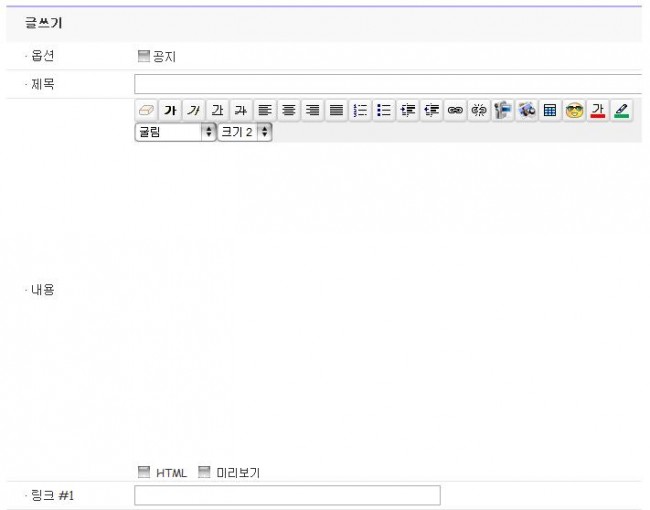Screen dimensions: 650x510
Task: Click the insert media video icon
Action: pos(503,110)
